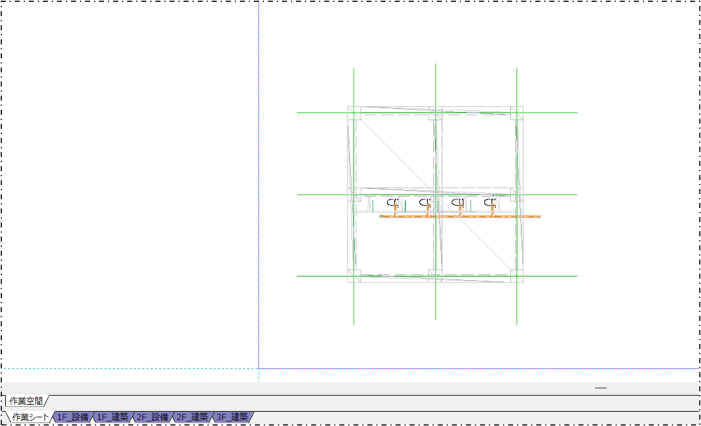Click the bottom green horizontal grid line

[x=320, y=276]
